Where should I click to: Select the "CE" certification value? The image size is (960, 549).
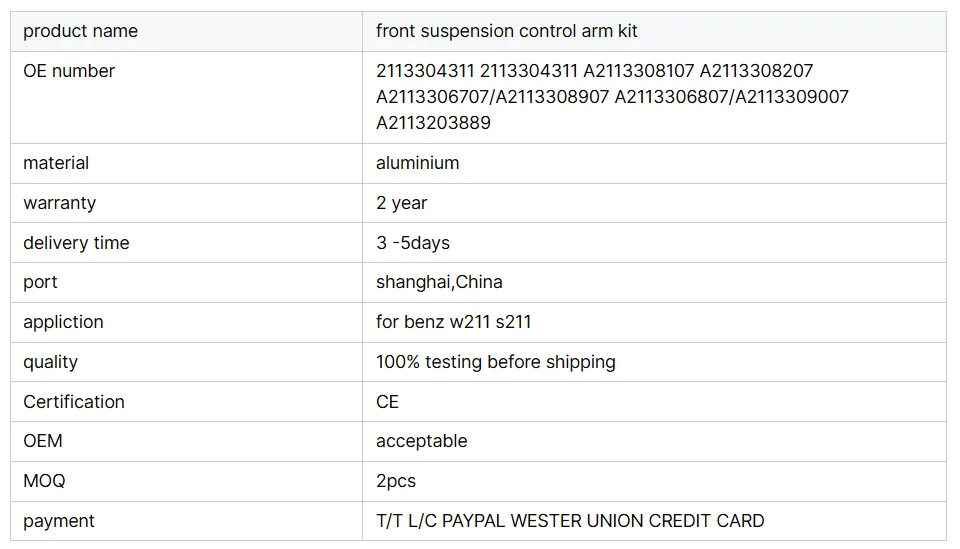pyautogui.click(x=387, y=402)
